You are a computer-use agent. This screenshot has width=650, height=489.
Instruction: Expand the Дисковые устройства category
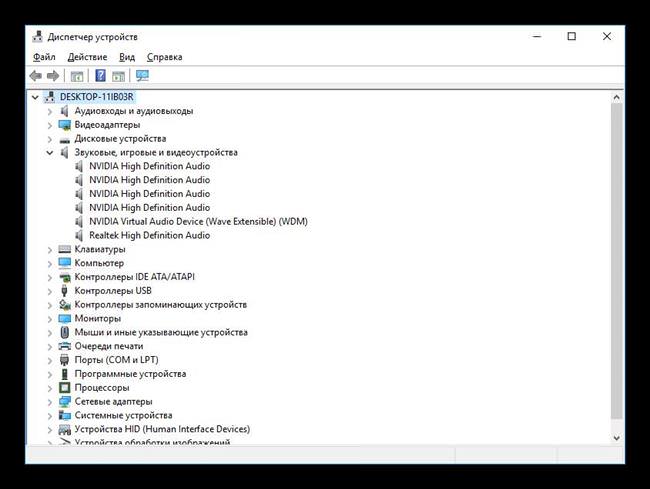click(50, 139)
